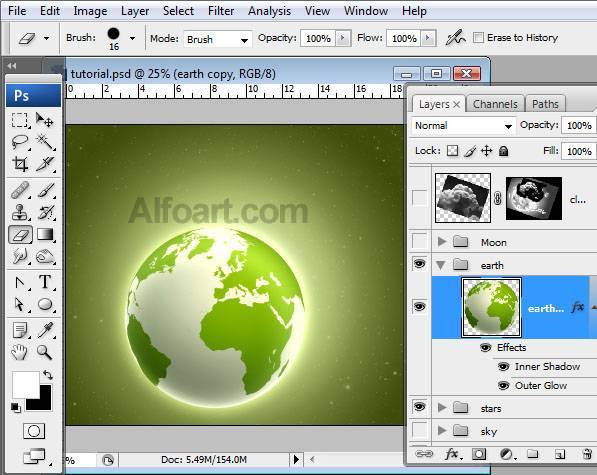Select the Clone Stamp tool
The image size is (597, 475).
(20, 212)
